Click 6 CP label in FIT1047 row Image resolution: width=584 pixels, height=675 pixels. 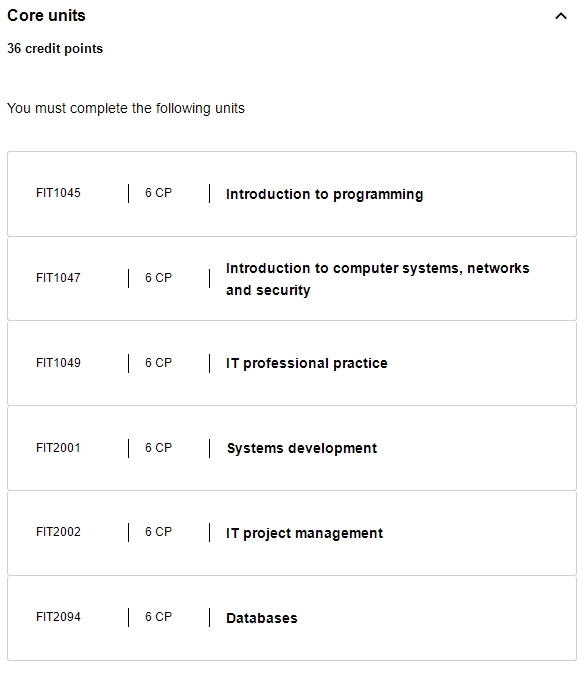pyautogui.click(x=158, y=278)
